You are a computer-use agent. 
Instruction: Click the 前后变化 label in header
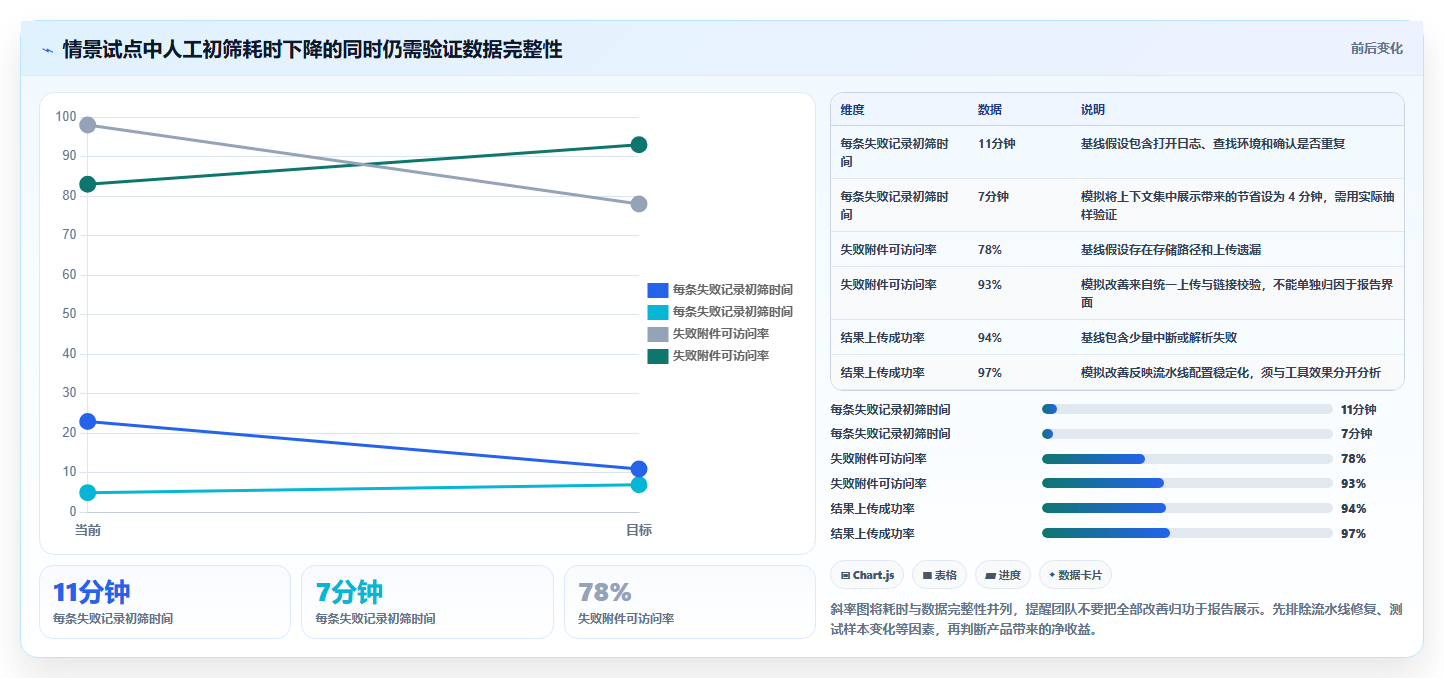point(1376,48)
